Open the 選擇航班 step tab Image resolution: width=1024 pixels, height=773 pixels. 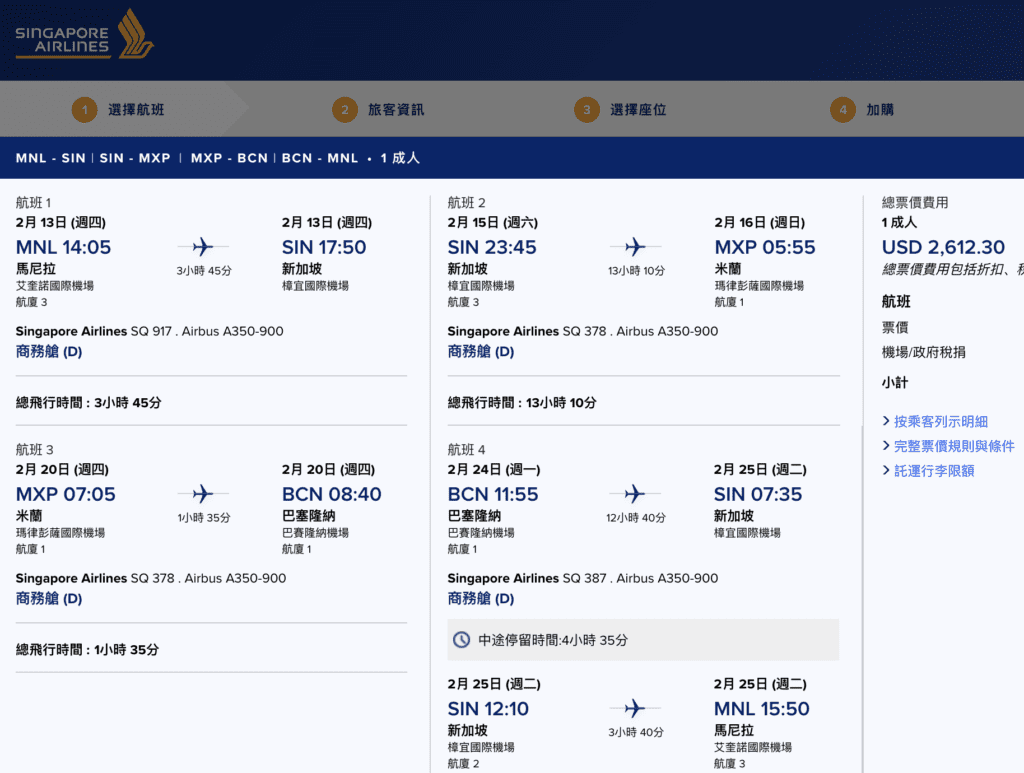[136, 110]
